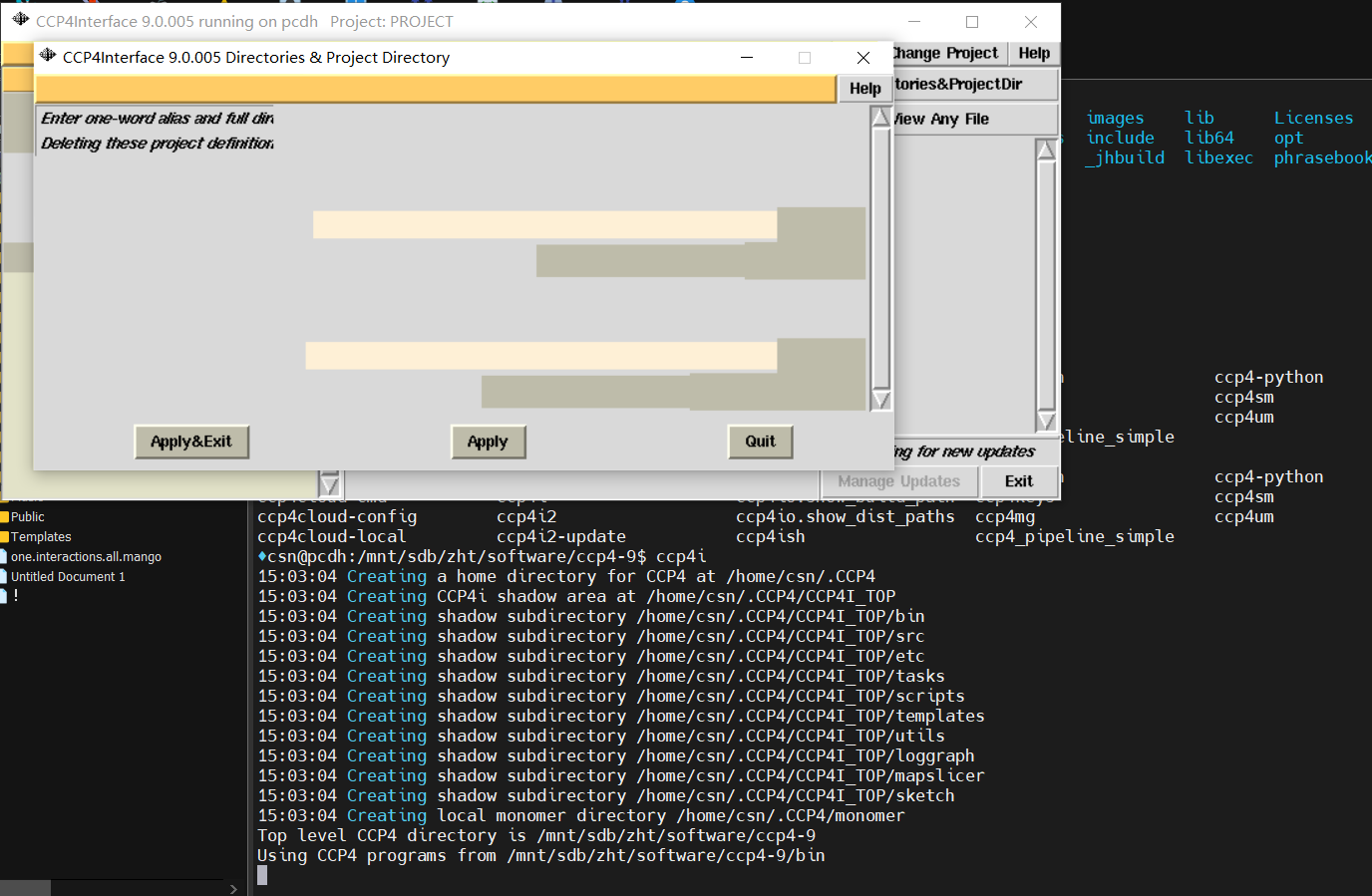Click 'ccp4ish' in terminal listing
Image resolution: width=1372 pixels, height=896 pixels.
771,536
